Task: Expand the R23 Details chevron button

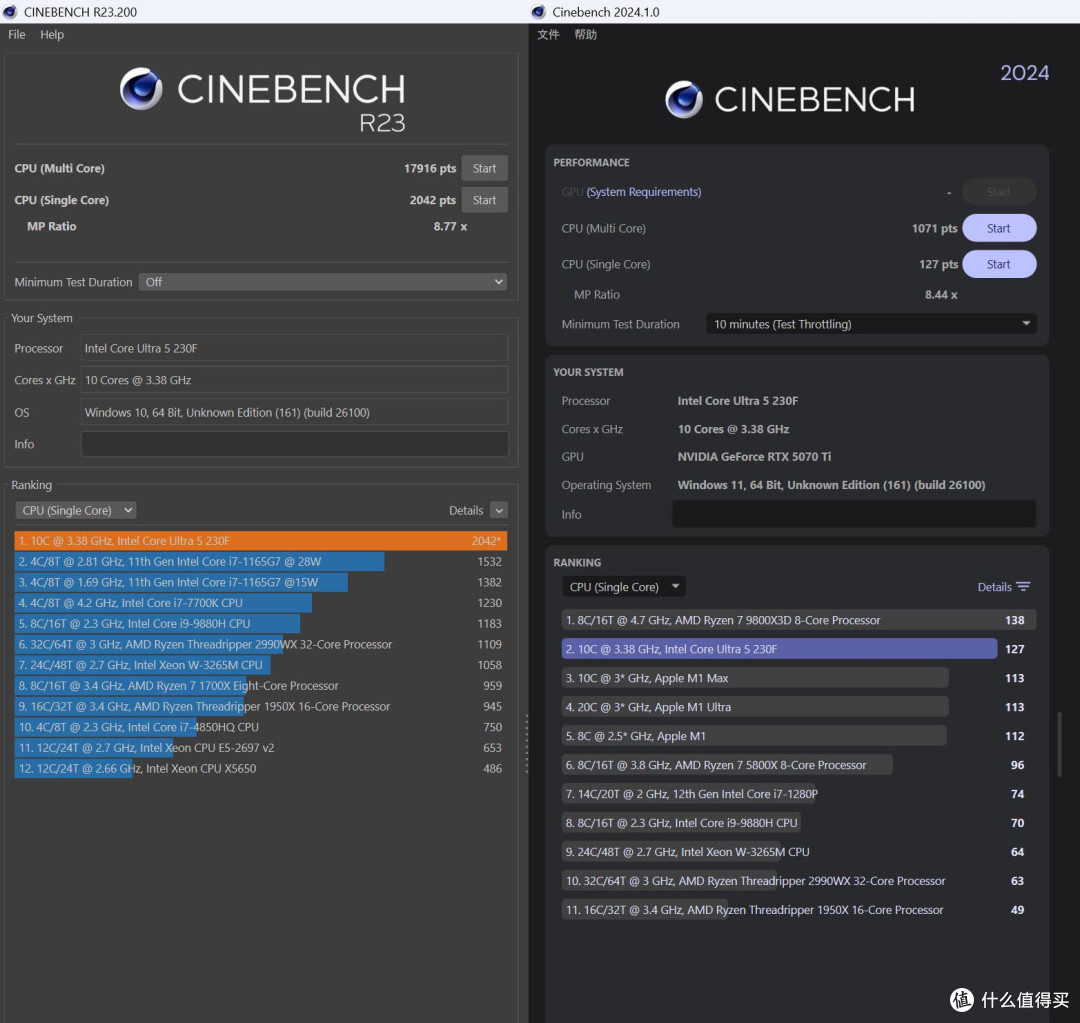Action: click(499, 510)
